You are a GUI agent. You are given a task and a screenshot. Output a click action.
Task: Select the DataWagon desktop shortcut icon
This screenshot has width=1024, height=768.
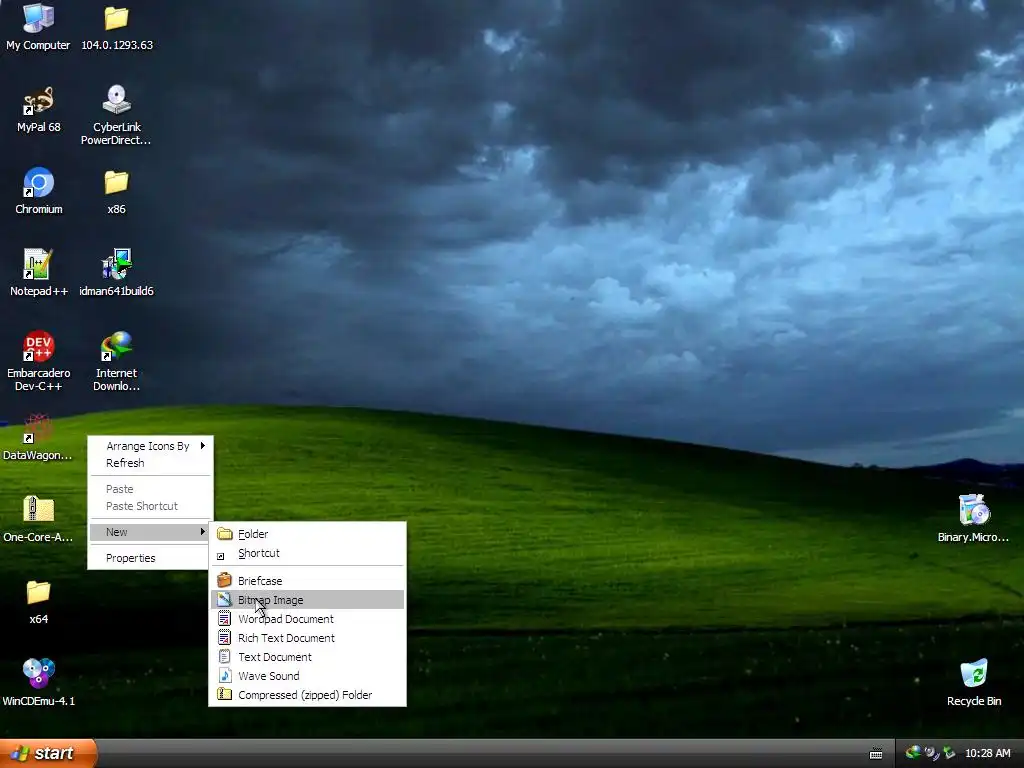pos(38,428)
